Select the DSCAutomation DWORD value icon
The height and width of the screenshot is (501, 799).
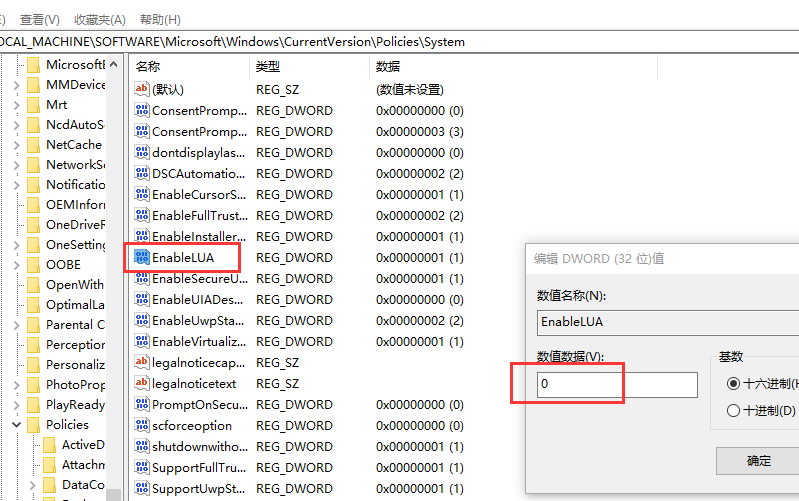tap(141, 173)
